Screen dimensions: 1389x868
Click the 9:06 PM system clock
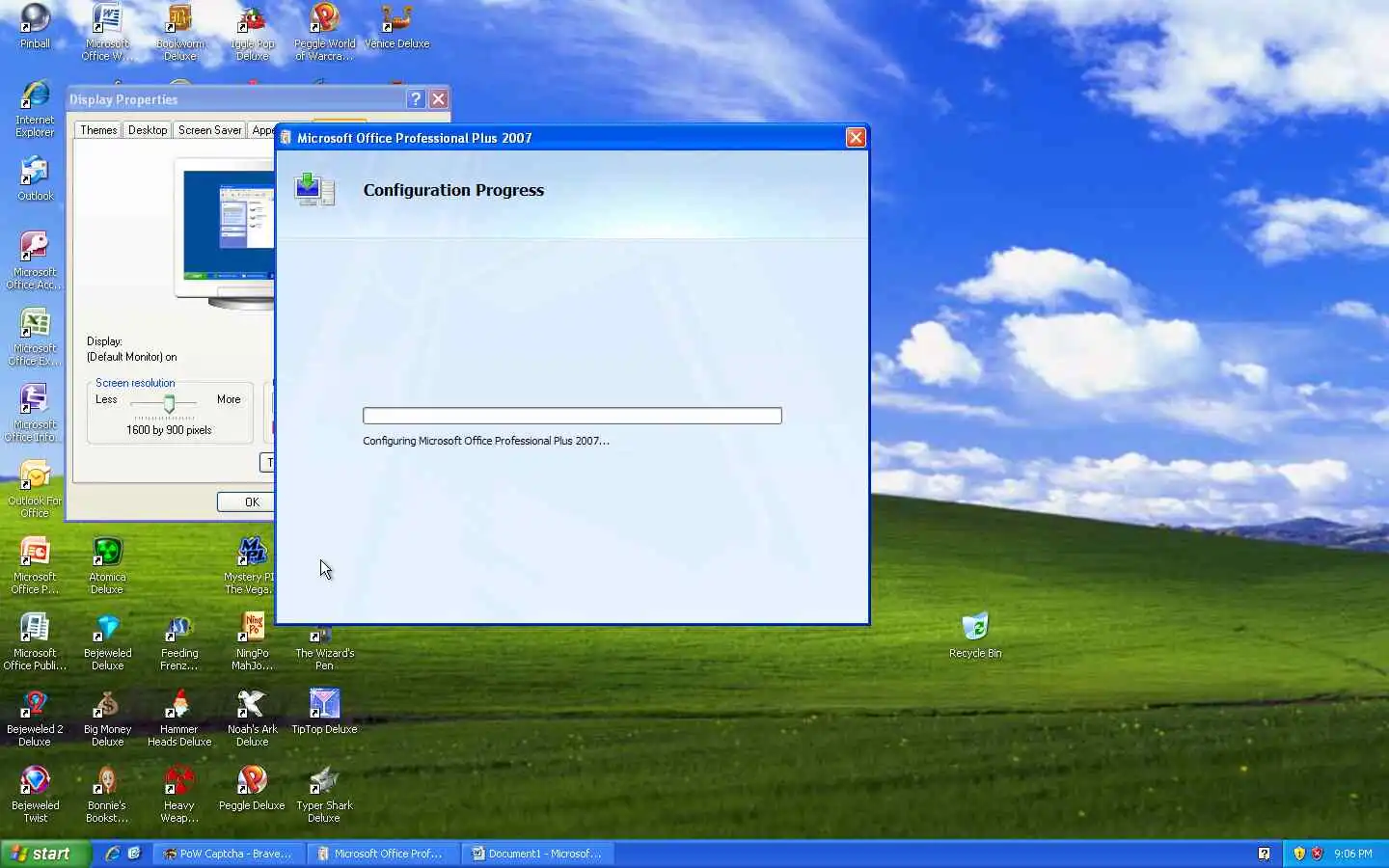1352,854
